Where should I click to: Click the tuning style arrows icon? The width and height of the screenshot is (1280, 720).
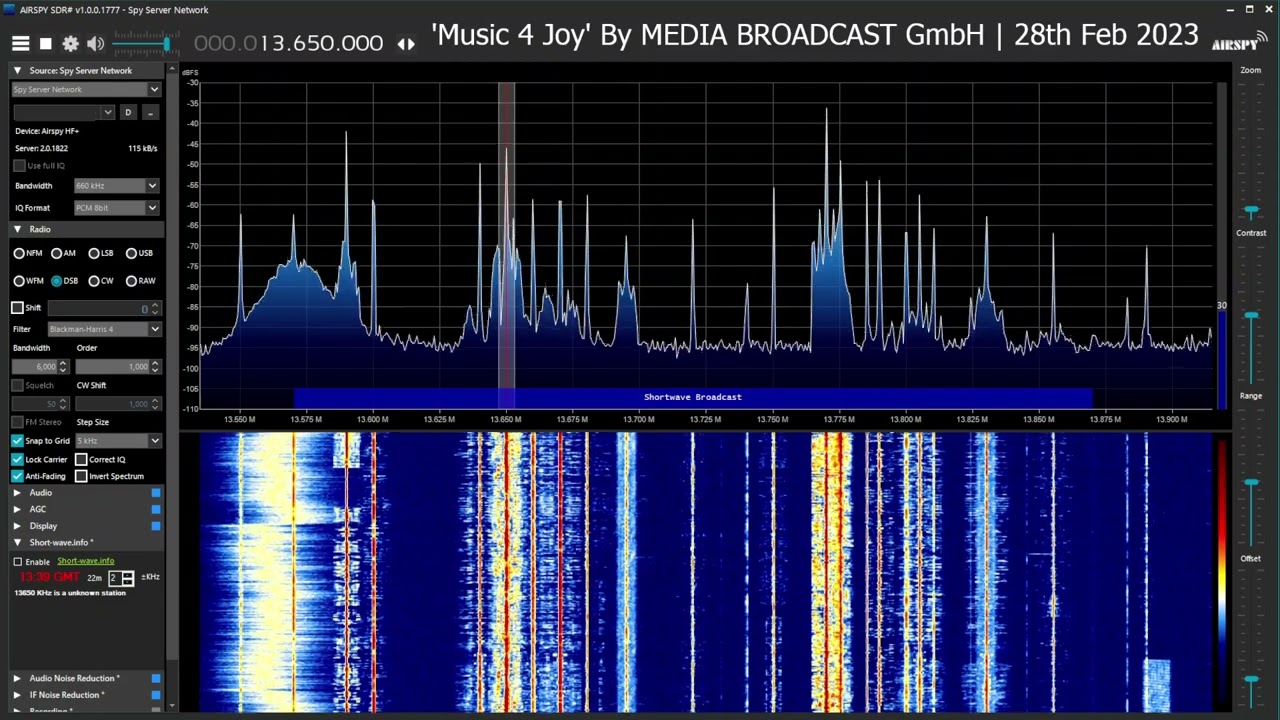pyautogui.click(x=406, y=44)
